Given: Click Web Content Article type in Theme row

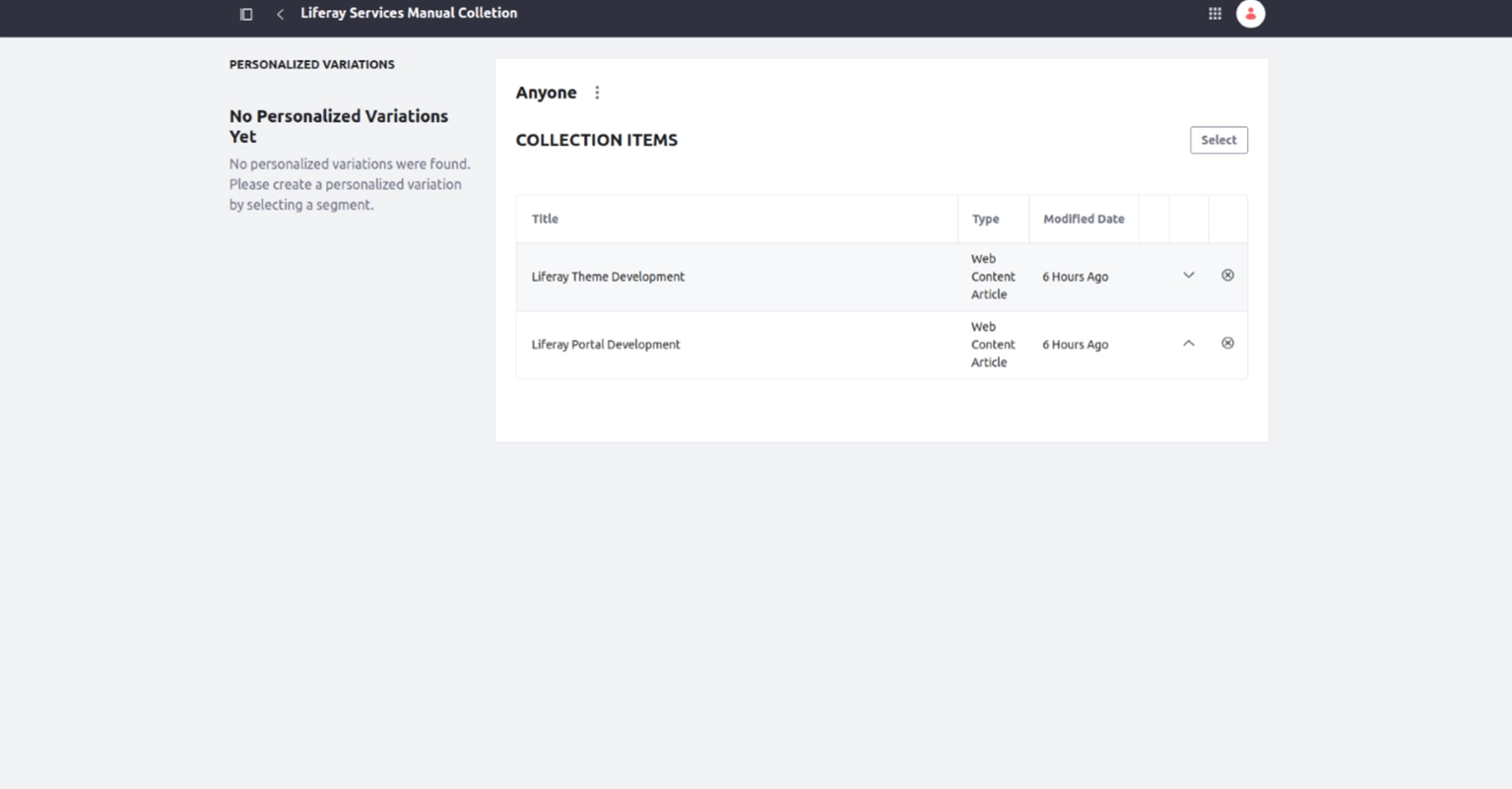Looking at the screenshot, I should coord(993,277).
